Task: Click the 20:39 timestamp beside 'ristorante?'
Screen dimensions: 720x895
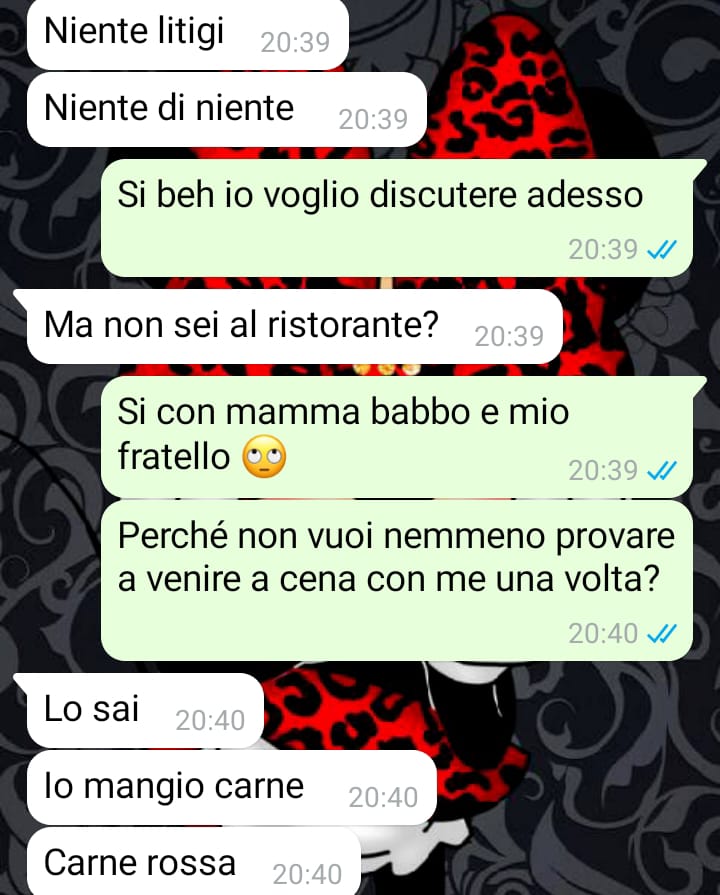Action: [x=509, y=337]
